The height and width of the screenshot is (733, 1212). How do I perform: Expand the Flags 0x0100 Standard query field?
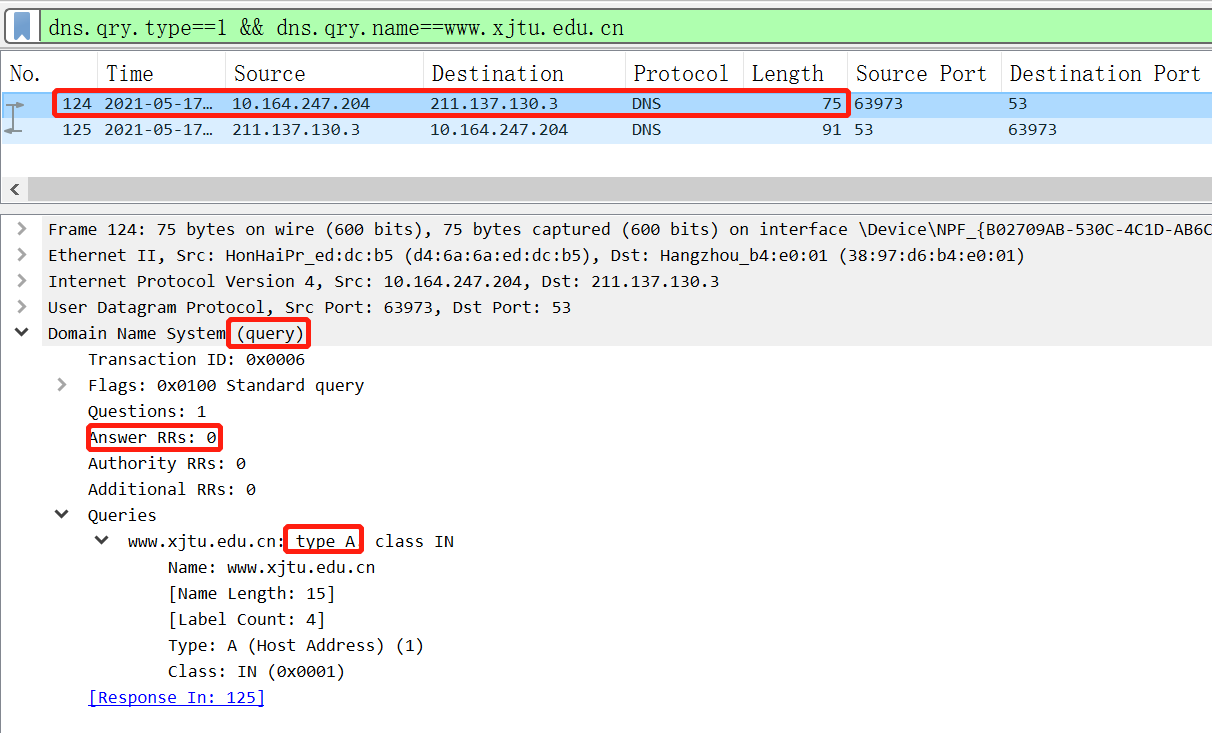pyautogui.click(x=60, y=385)
